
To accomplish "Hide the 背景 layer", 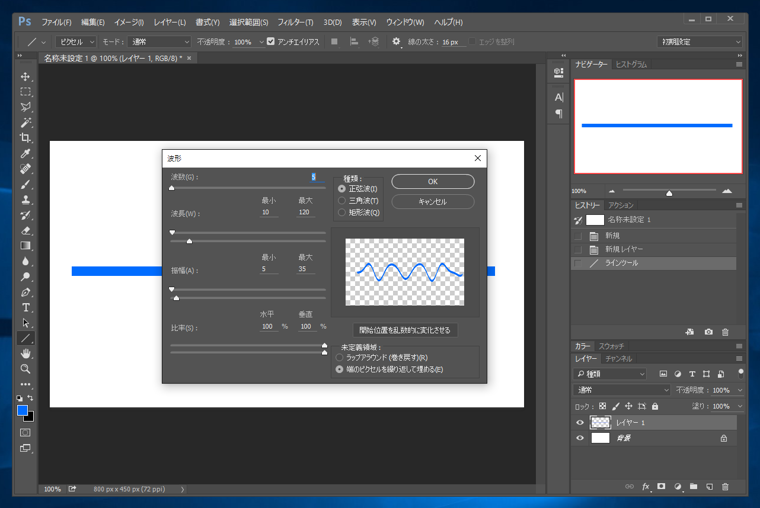I will click(x=580, y=438).
